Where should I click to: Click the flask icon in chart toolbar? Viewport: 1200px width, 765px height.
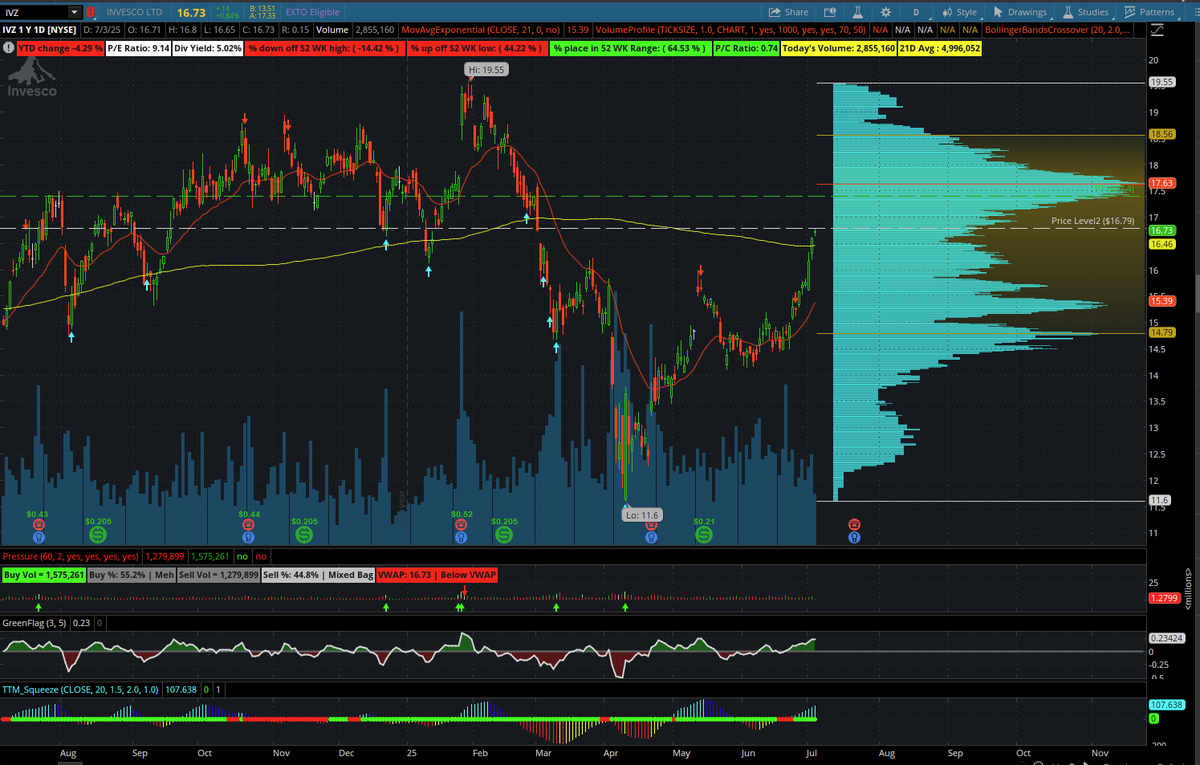click(857, 12)
